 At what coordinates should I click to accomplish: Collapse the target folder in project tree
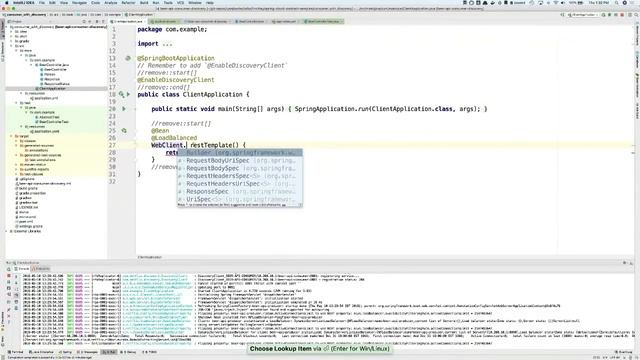(11, 136)
